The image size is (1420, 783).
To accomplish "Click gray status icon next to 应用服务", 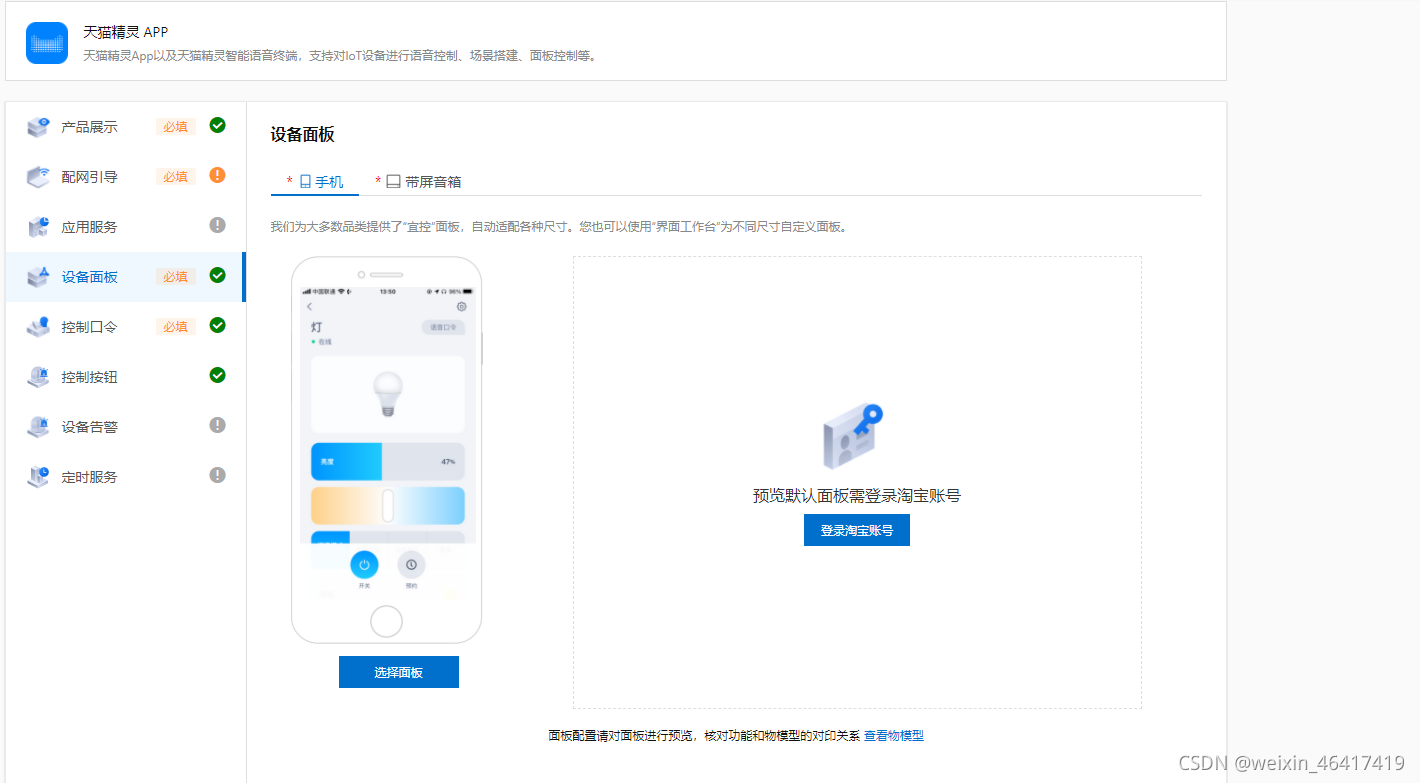I will 217,225.
